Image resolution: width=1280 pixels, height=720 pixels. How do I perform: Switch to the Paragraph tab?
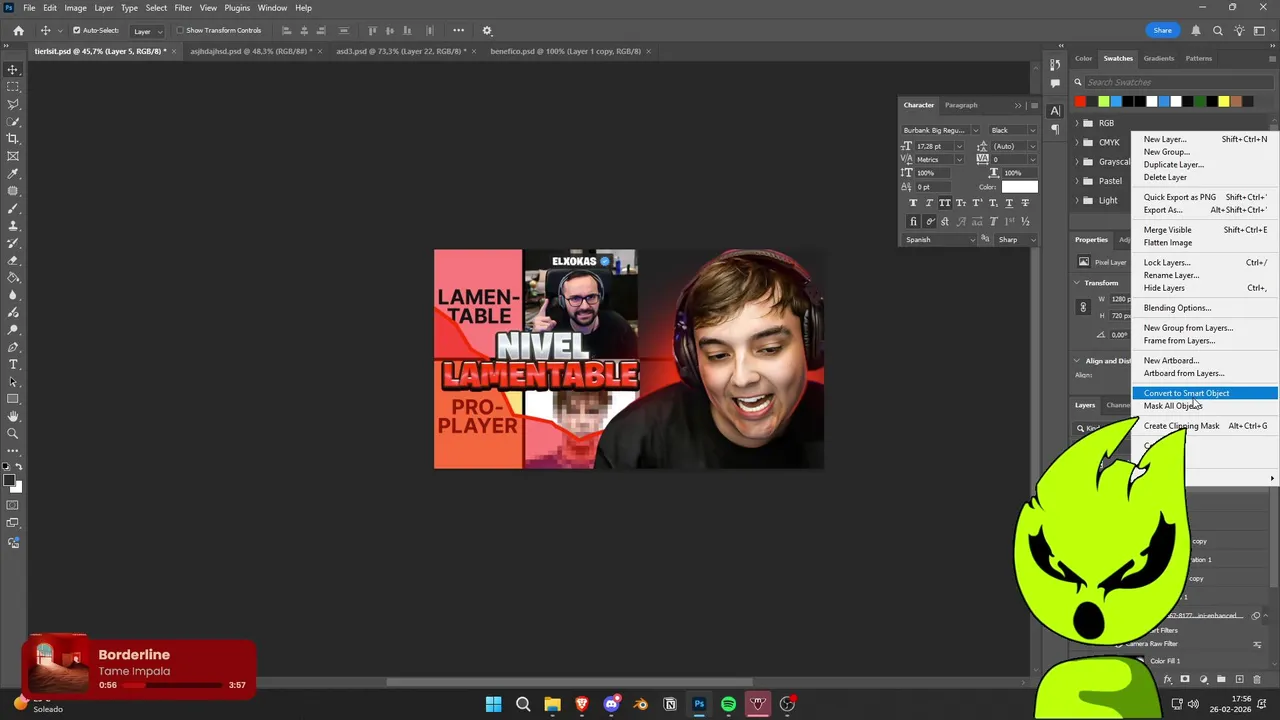pos(961,105)
